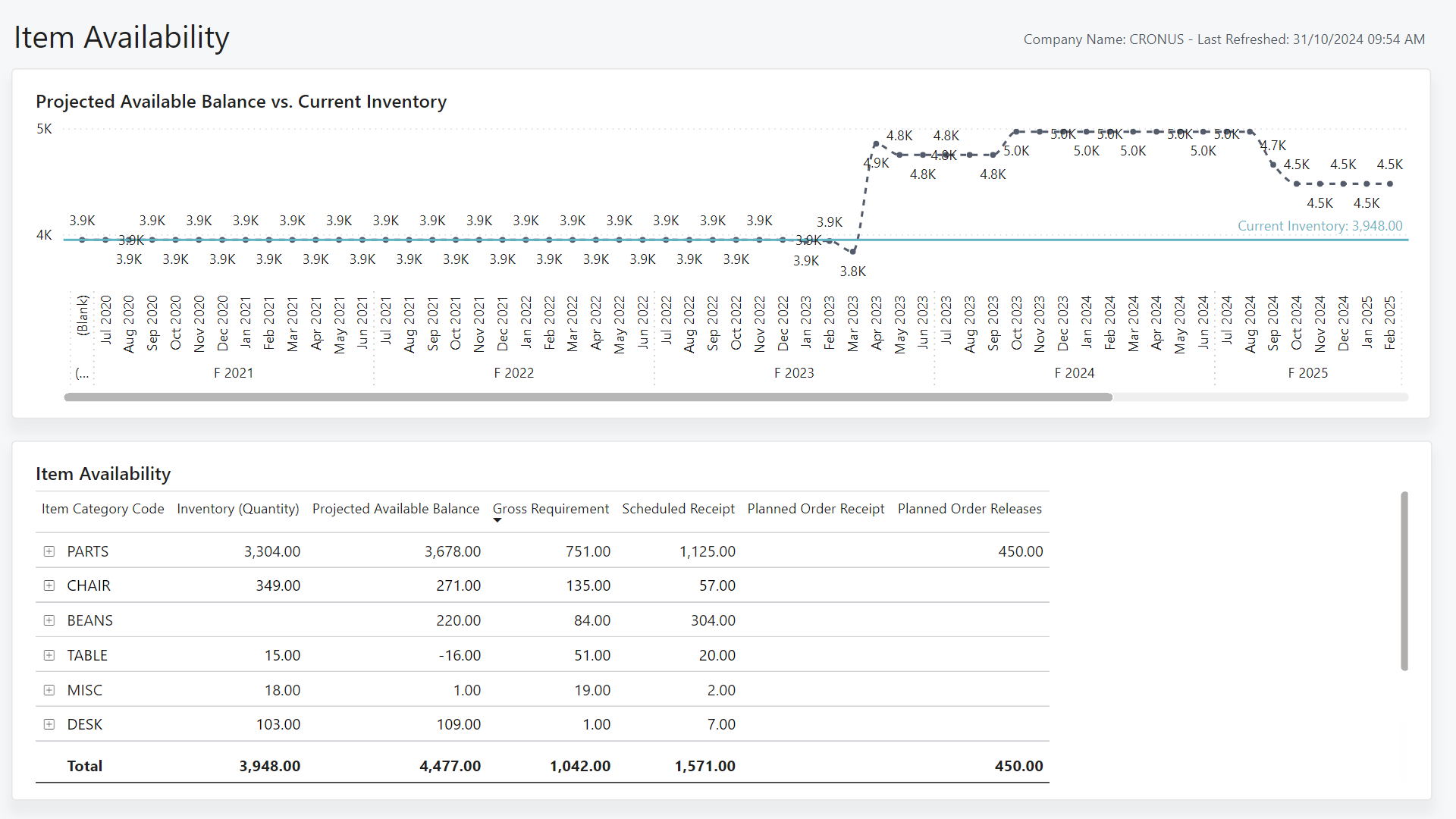Click the Planned Order Receipt column header
The image size is (1456, 819).
815,508
